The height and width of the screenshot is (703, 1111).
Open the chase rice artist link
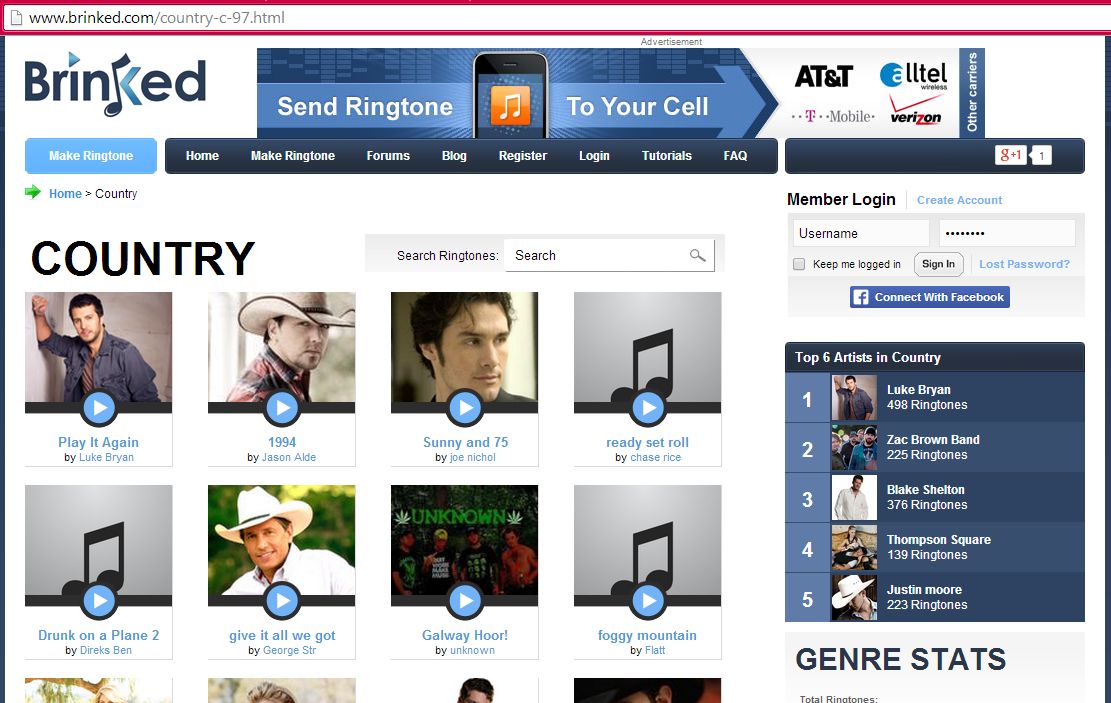(x=655, y=458)
